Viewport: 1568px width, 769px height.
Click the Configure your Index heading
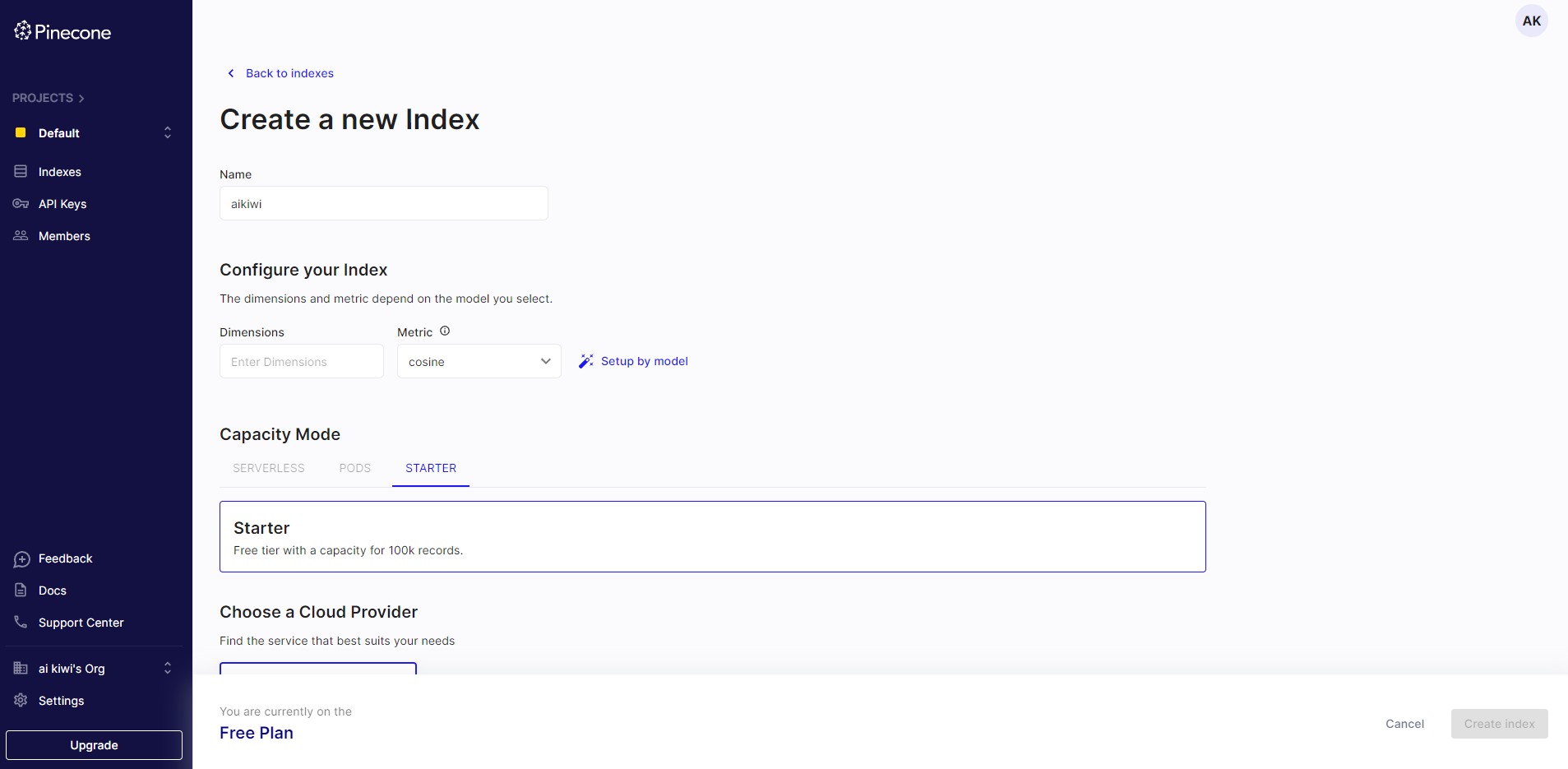coord(303,270)
